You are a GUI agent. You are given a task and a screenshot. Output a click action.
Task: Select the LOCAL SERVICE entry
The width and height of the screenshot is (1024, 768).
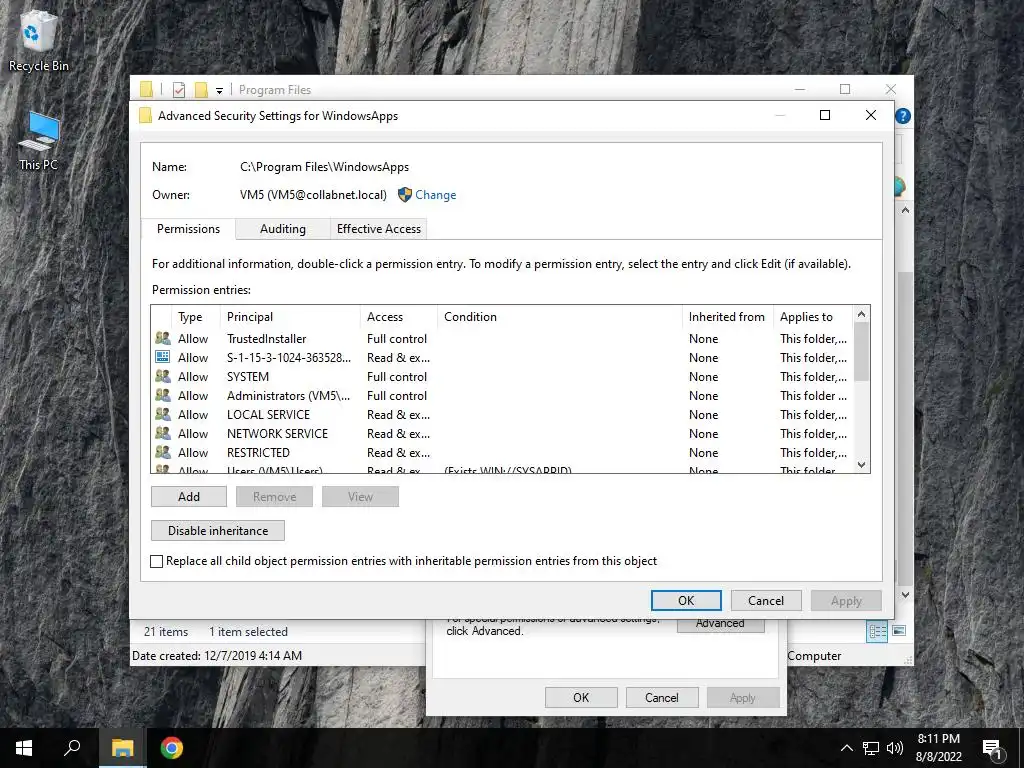coord(502,414)
